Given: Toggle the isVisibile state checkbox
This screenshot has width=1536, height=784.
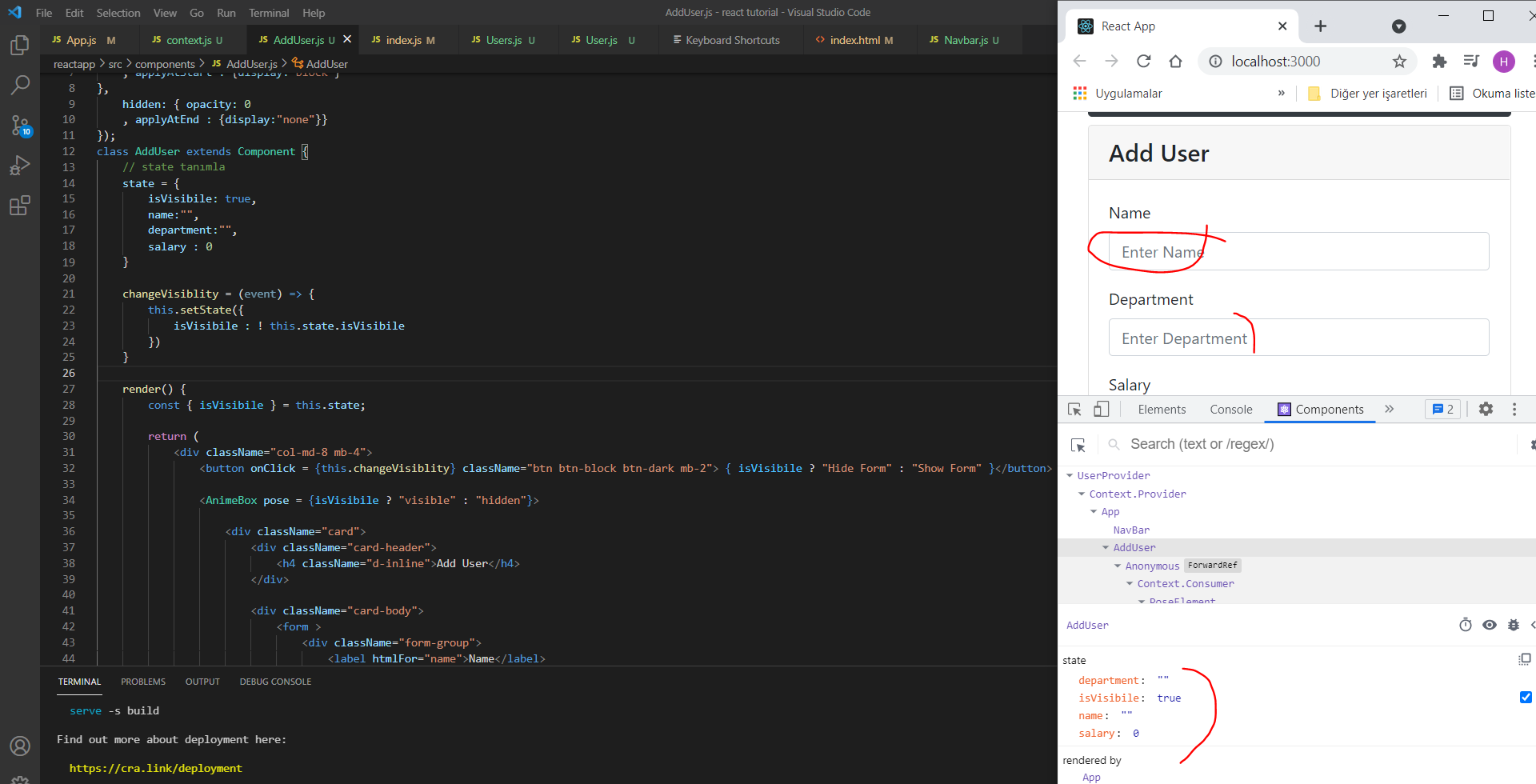Looking at the screenshot, I should [x=1526, y=698].
